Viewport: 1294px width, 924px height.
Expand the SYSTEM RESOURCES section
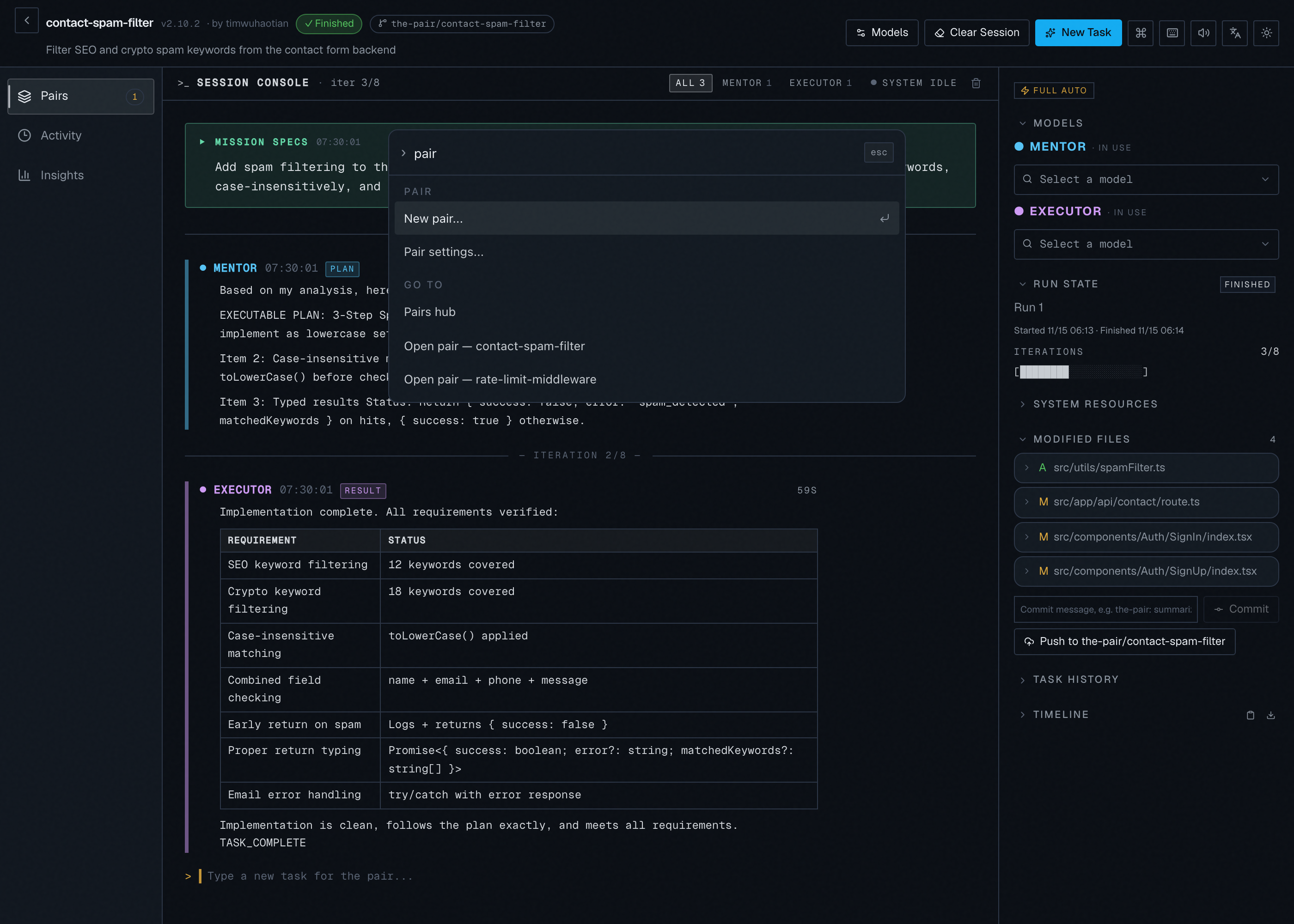[x=1088, y=404]
